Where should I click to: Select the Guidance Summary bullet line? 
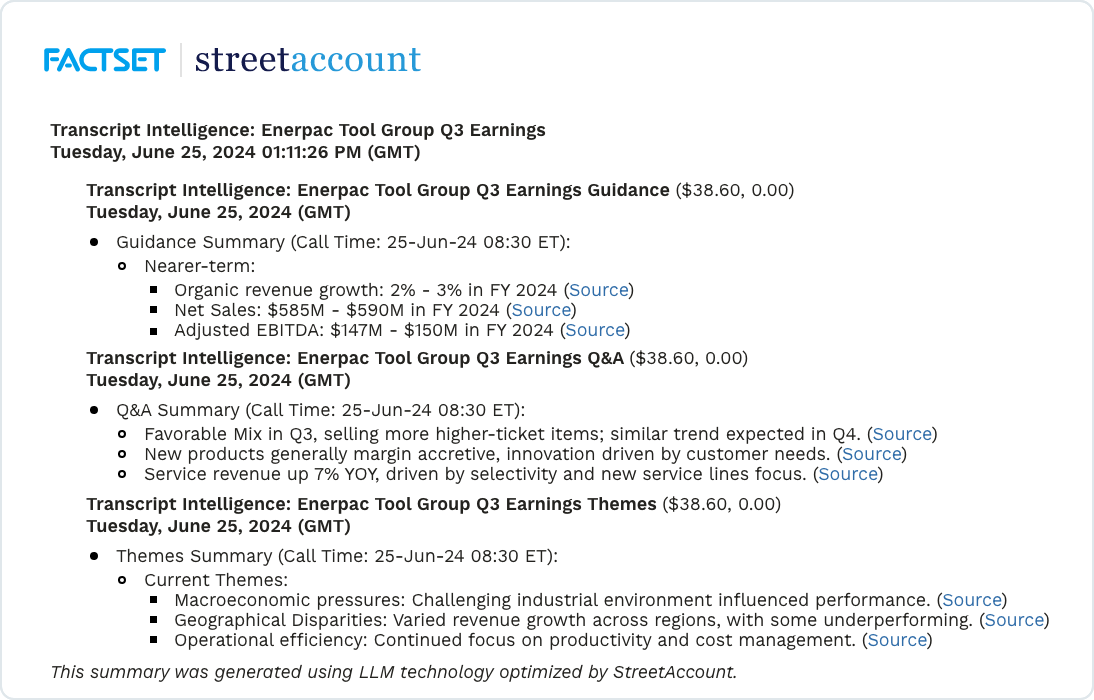(343, 242)
